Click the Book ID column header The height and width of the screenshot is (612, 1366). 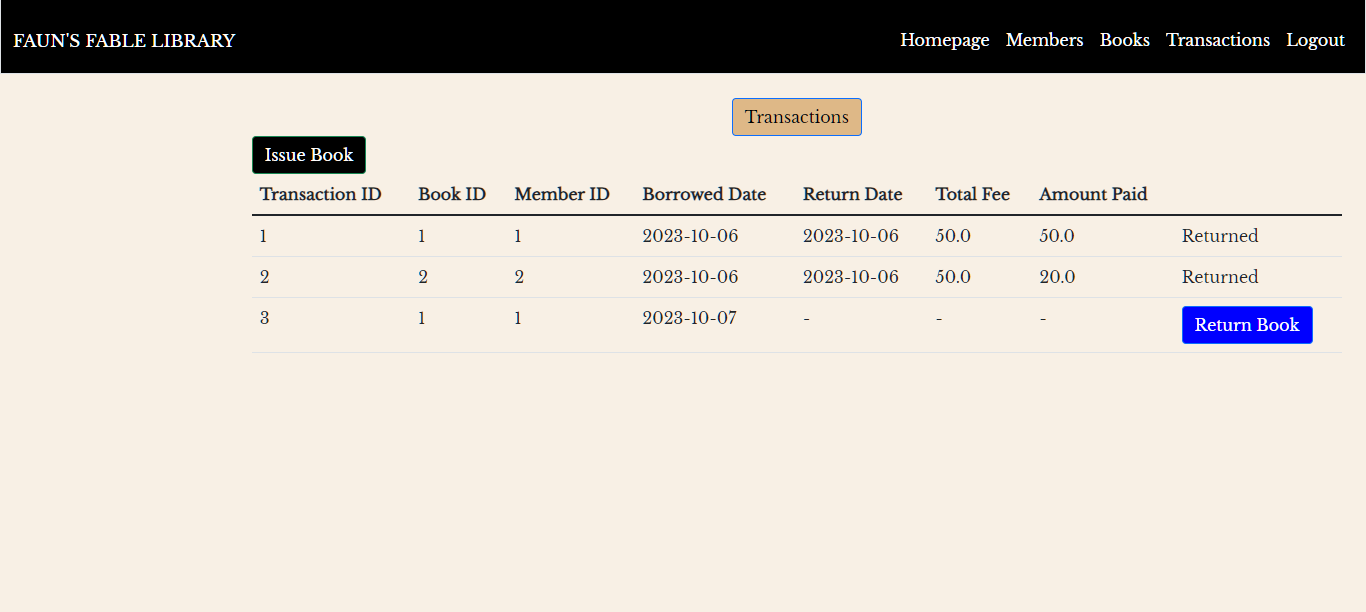[x=452, y=194]
